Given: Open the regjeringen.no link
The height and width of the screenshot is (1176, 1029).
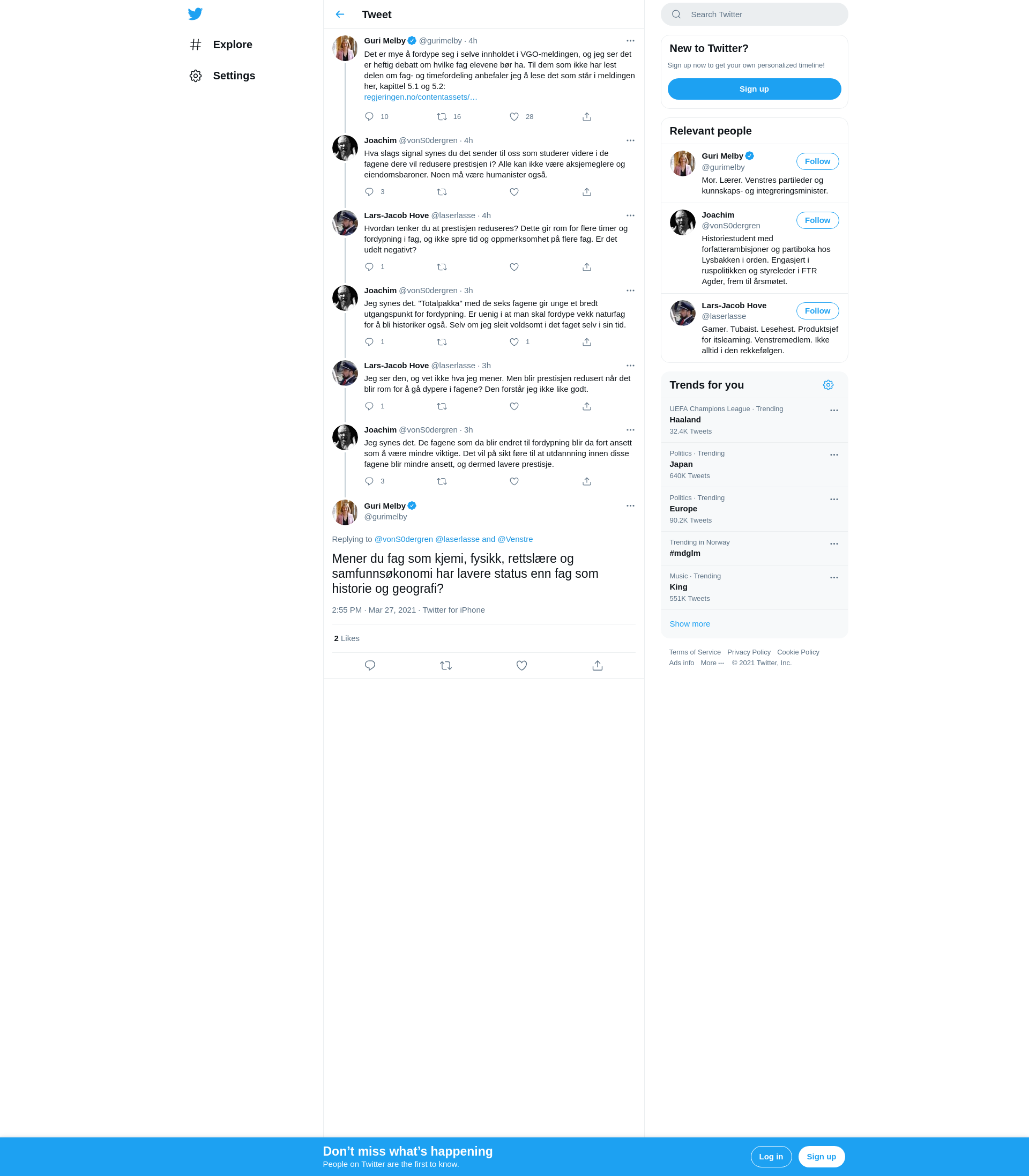Looking at the screenshot, I should 420,97.
